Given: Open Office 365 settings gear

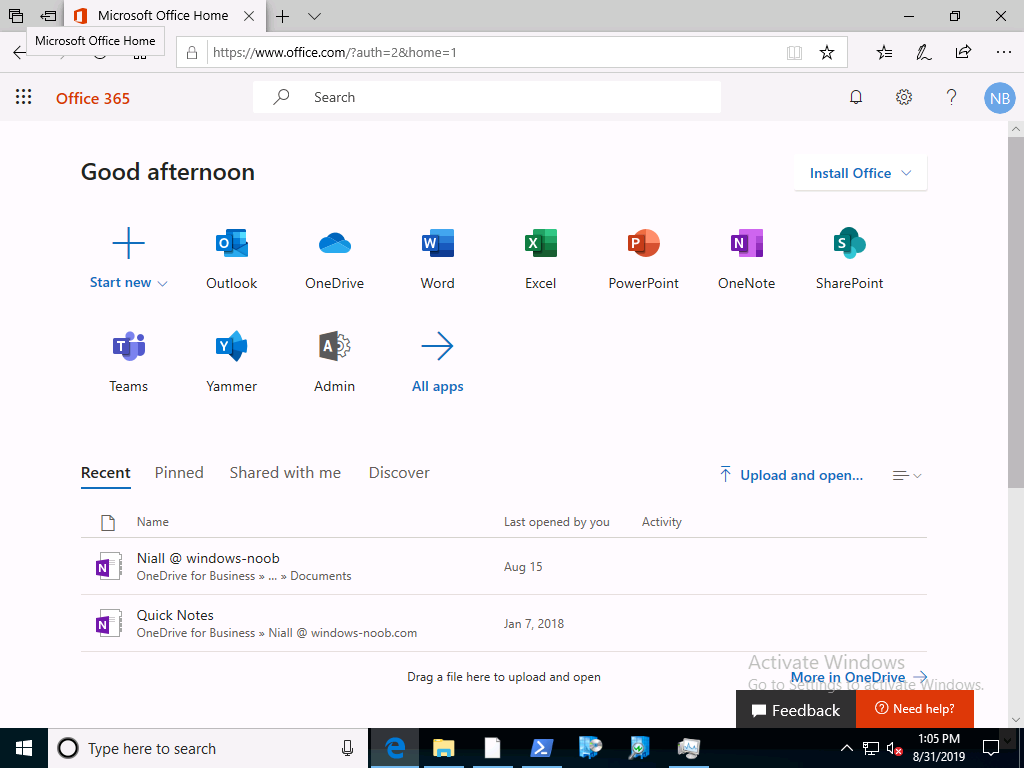Looking at the screenshot, I should point(904,97).
